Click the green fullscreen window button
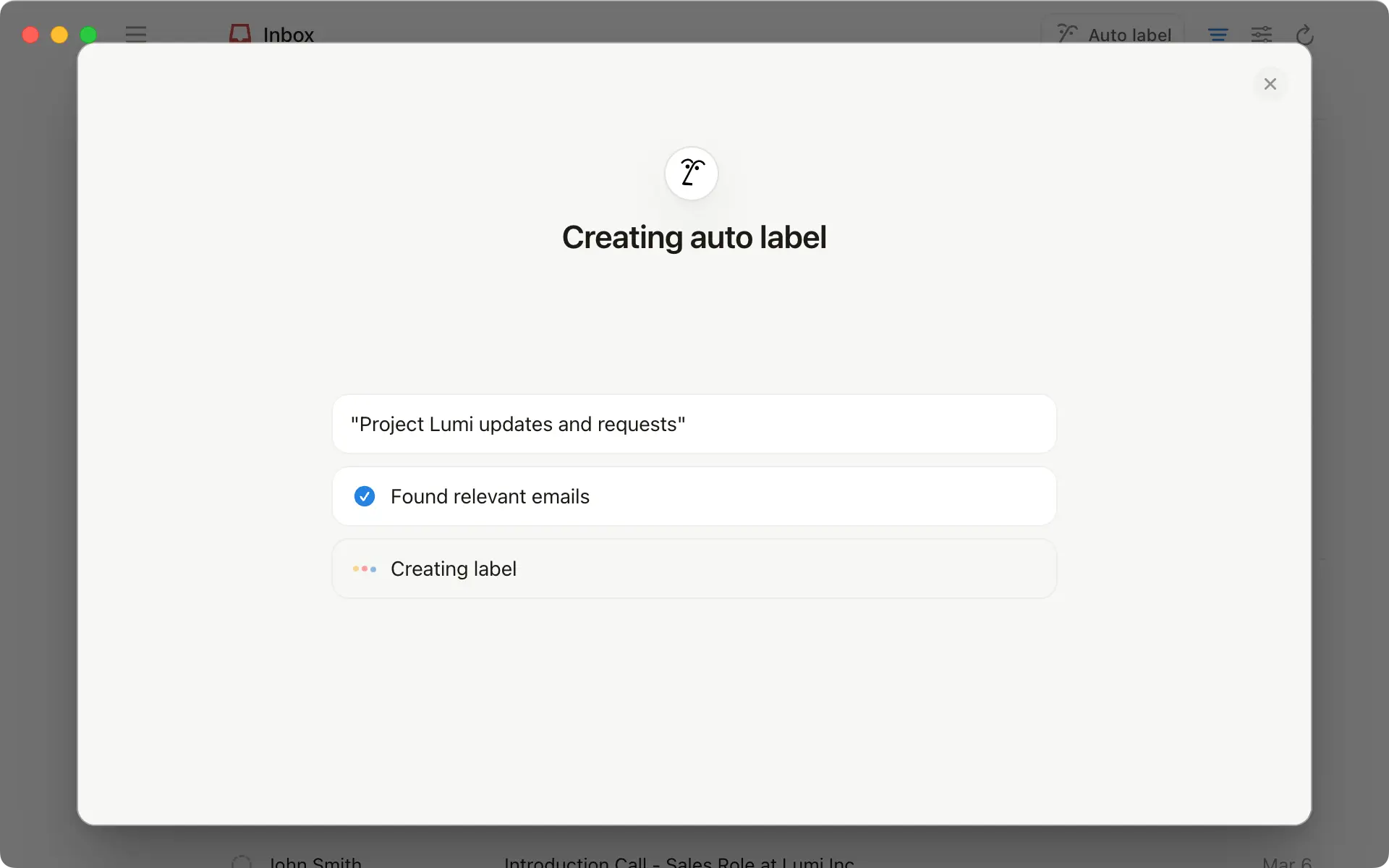 coord(88,35)
